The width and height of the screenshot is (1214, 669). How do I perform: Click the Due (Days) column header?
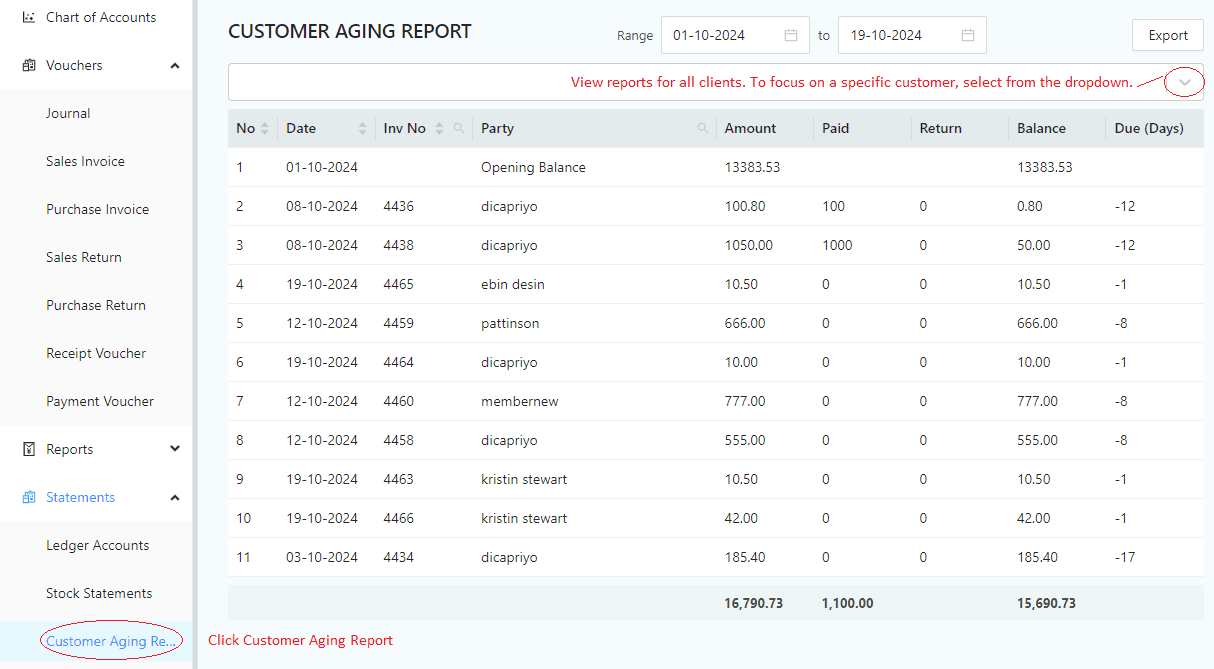pos(1149,128)
